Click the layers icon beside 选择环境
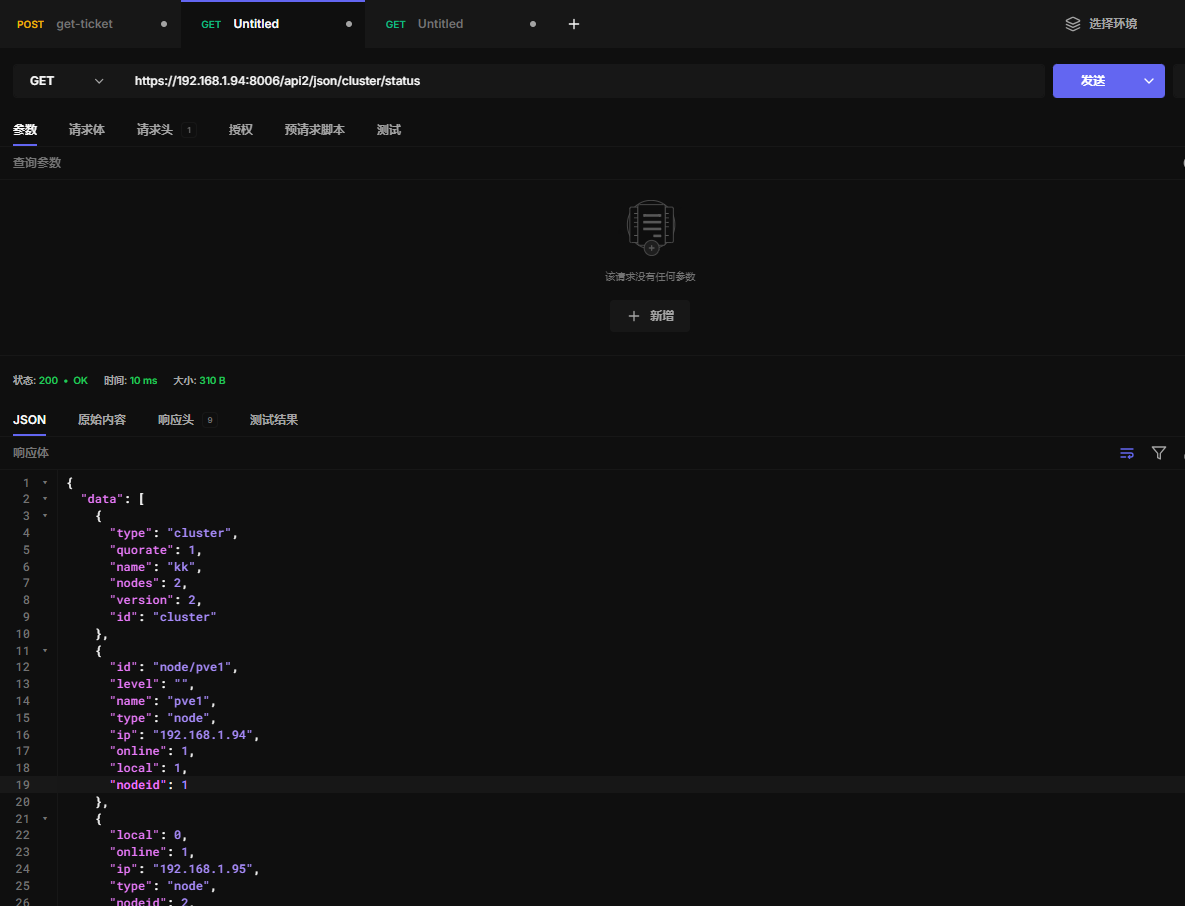Screen dimensions: 1185x906 coord(1073,24)
